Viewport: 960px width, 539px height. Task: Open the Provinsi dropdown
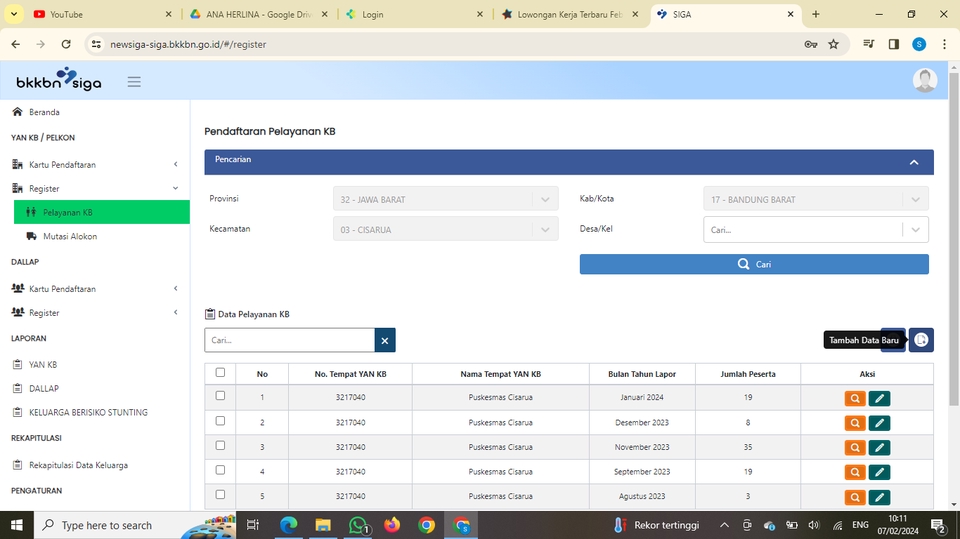pyautogui.click(x=446, y=199)
